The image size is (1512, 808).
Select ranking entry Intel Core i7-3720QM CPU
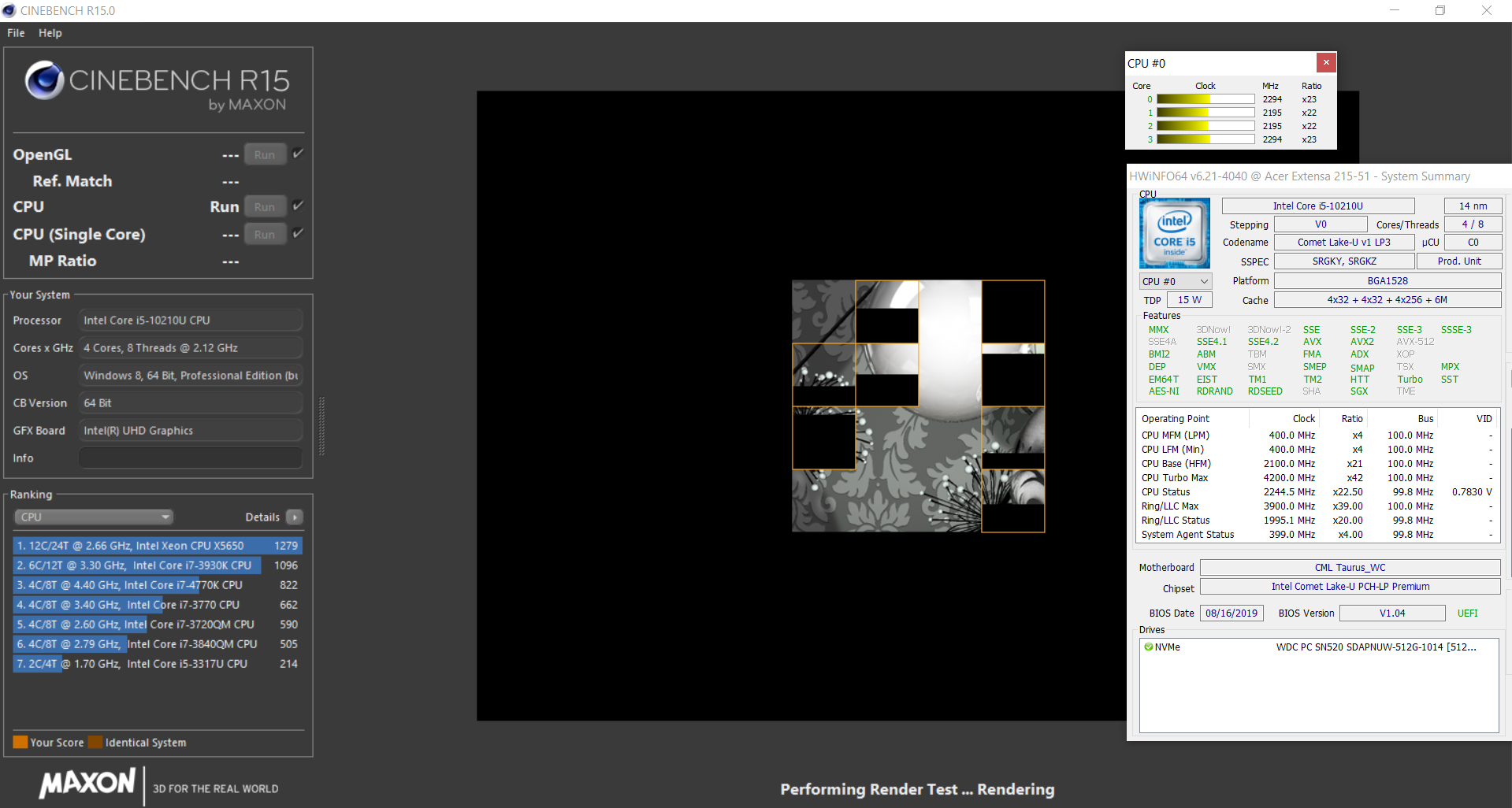pos(158,625)
